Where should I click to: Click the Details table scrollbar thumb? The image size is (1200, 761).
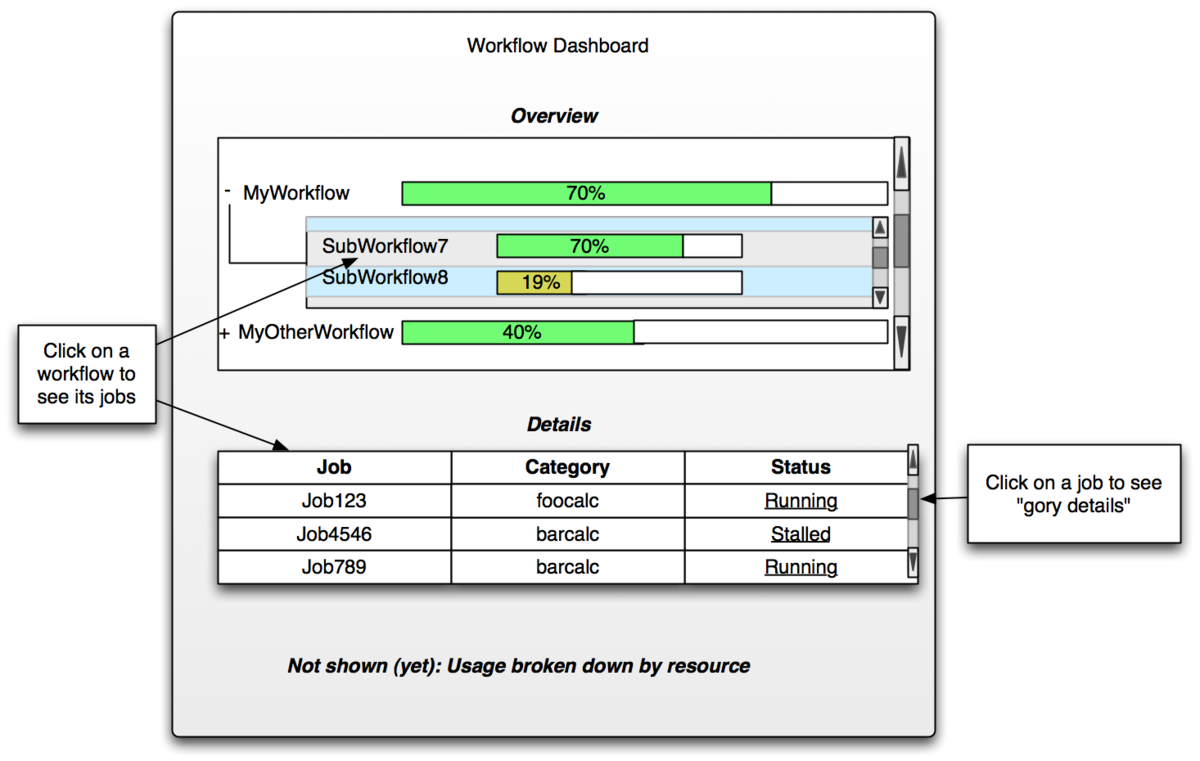click(912, 502)
